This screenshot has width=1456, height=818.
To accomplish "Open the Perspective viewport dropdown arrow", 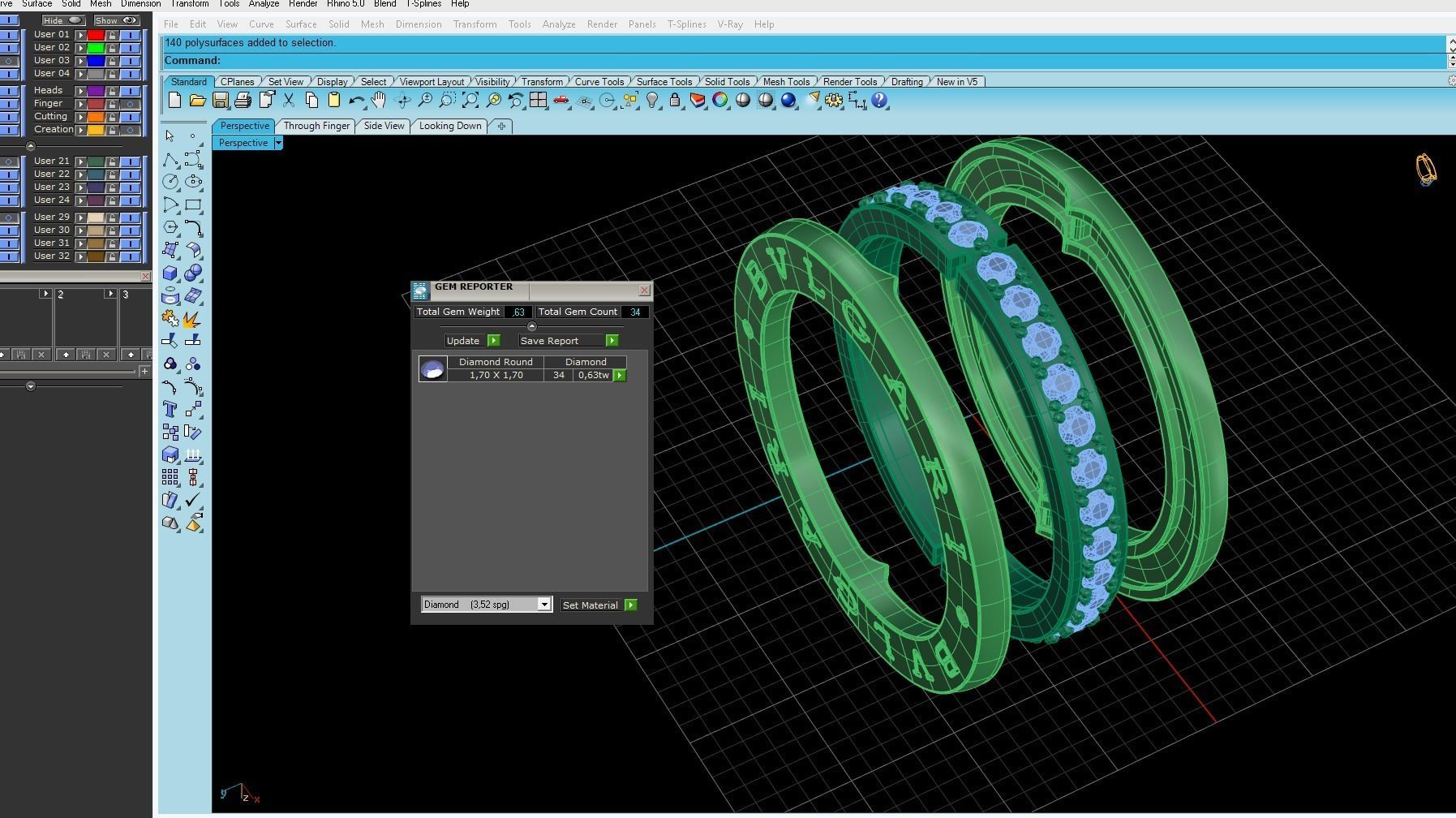I will 277,143.
